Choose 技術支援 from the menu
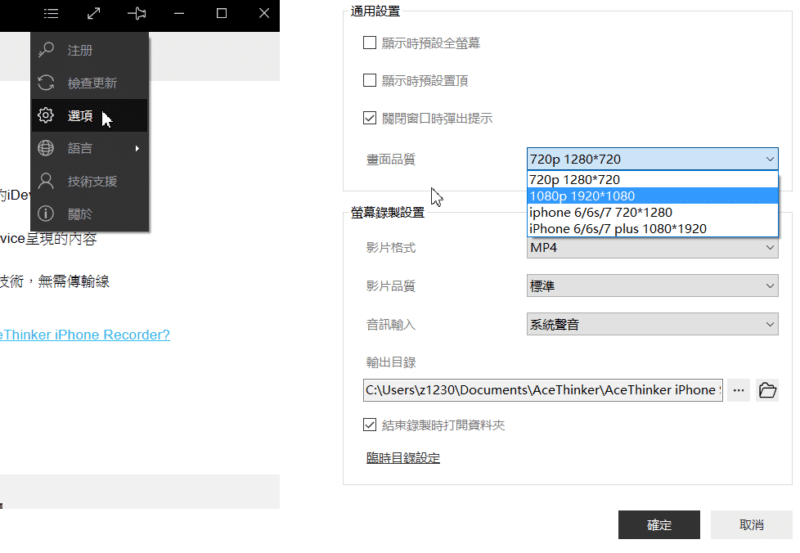 pyautogui.click(x=90, y=181)
